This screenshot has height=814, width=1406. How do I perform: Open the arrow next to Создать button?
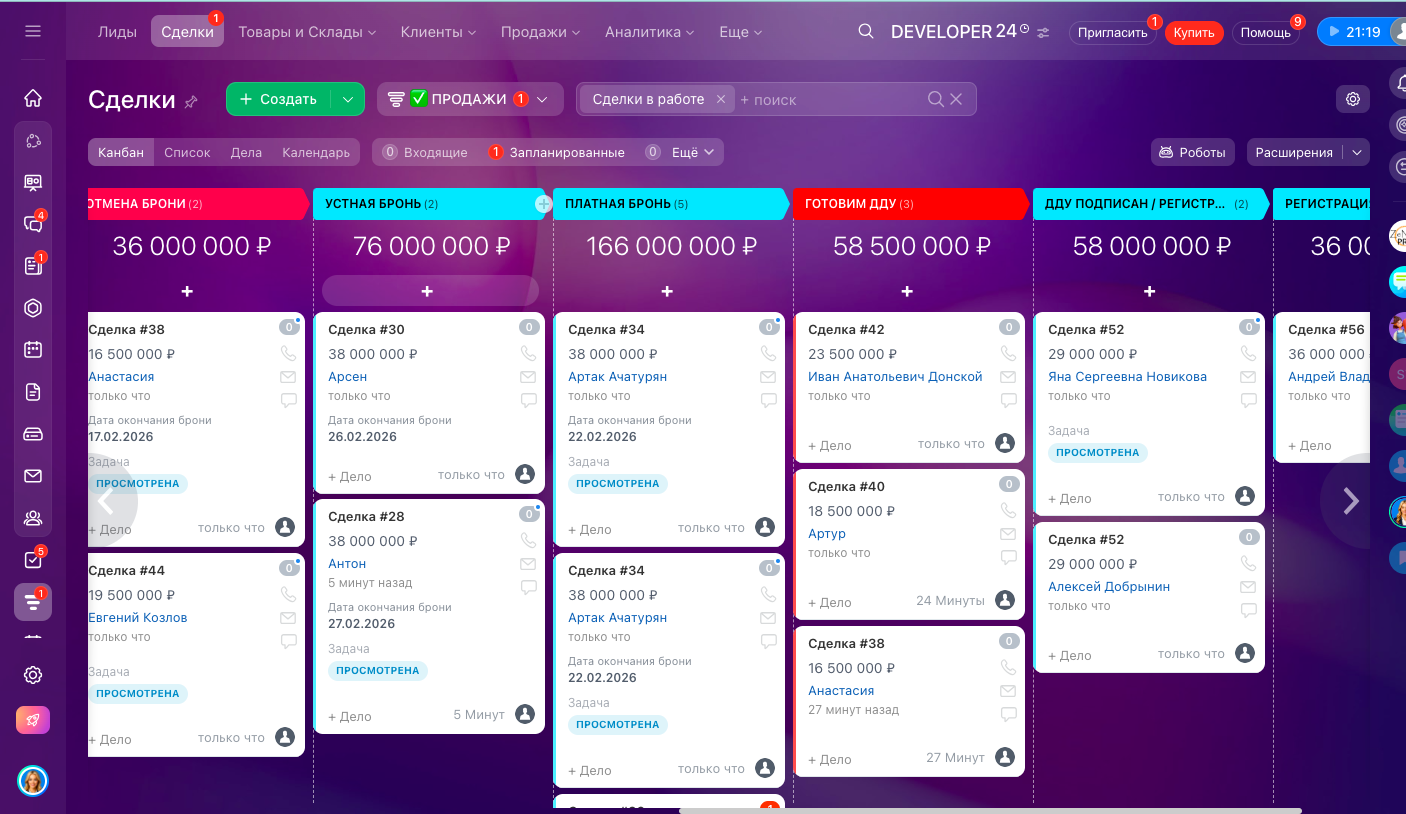point(347,99)
